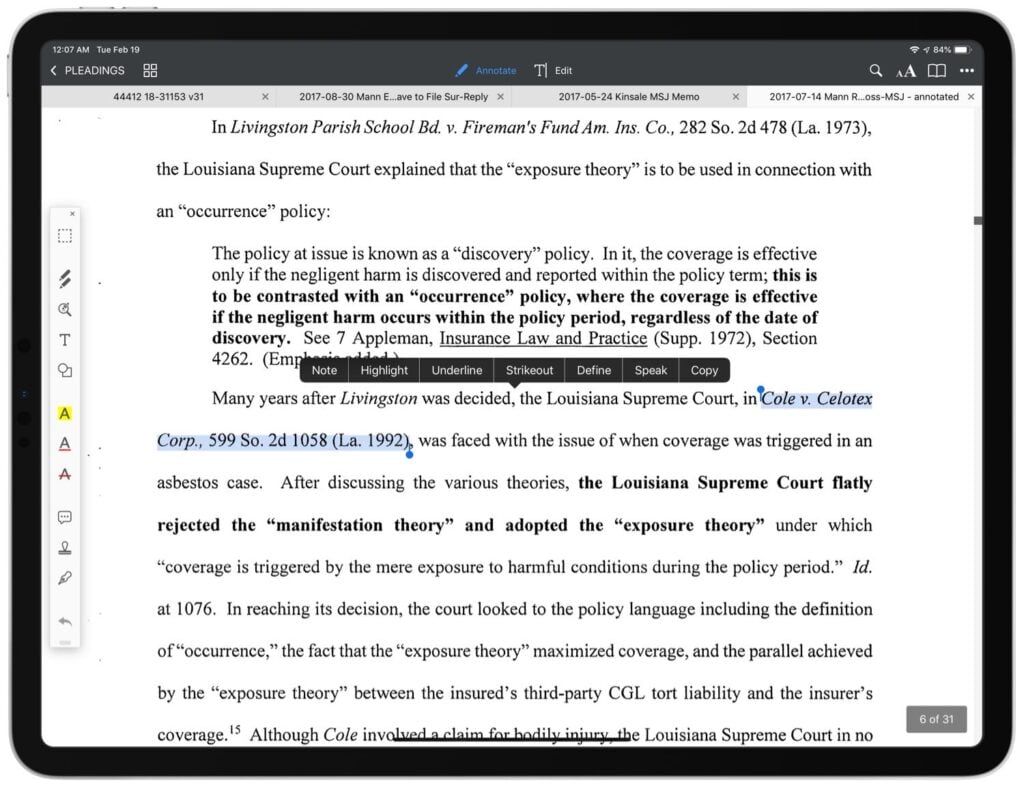Undo with the sidebar back arrow
This screenshot has width=1024, height=788.
click(x=65, y=621)
